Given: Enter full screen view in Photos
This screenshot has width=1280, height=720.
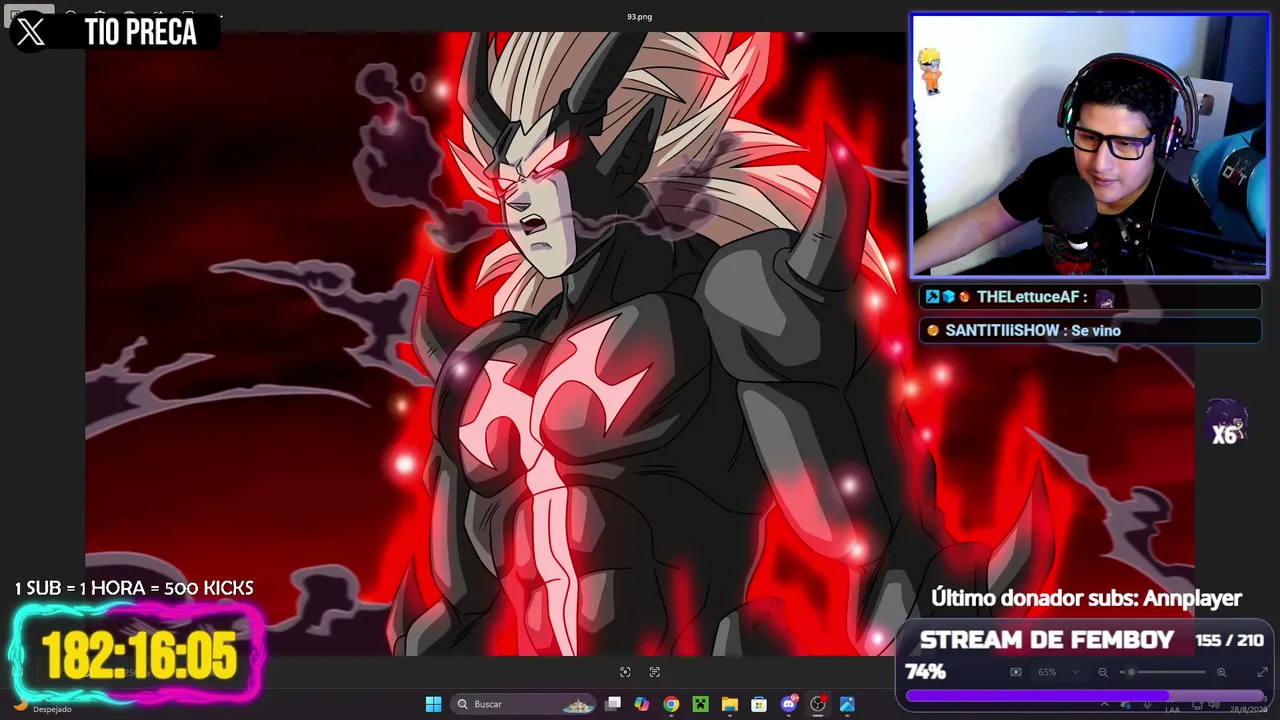Looking at the screenshot, I should 1262,672.
